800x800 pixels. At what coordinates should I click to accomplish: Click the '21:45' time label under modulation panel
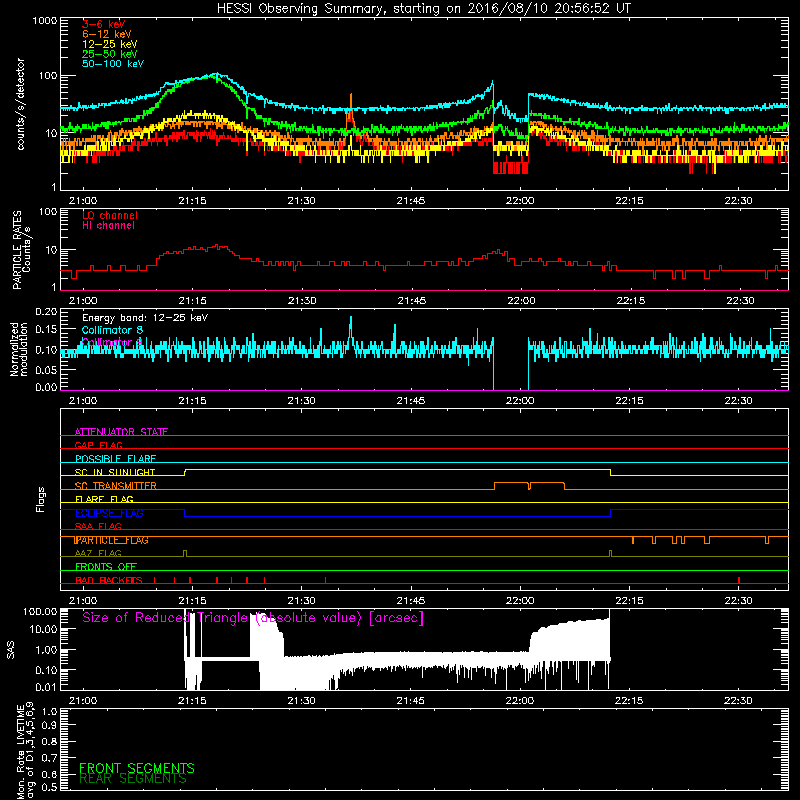point(411,401)
